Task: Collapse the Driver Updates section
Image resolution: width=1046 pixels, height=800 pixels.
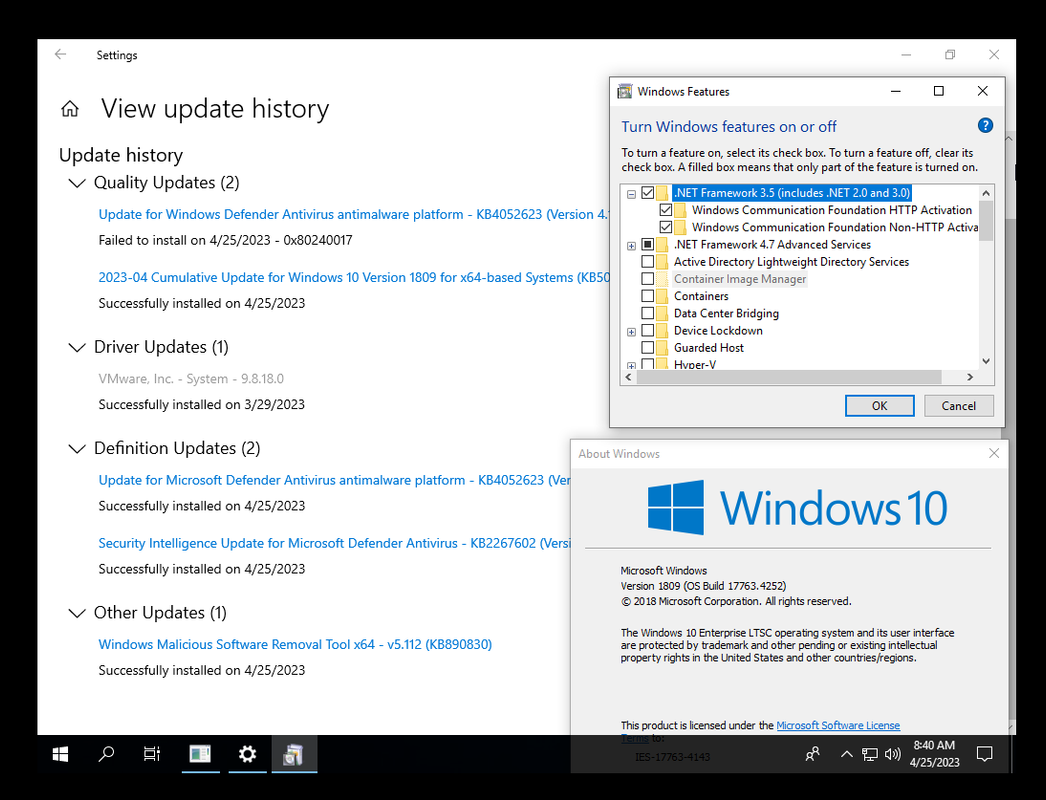Action: point(77,347)
